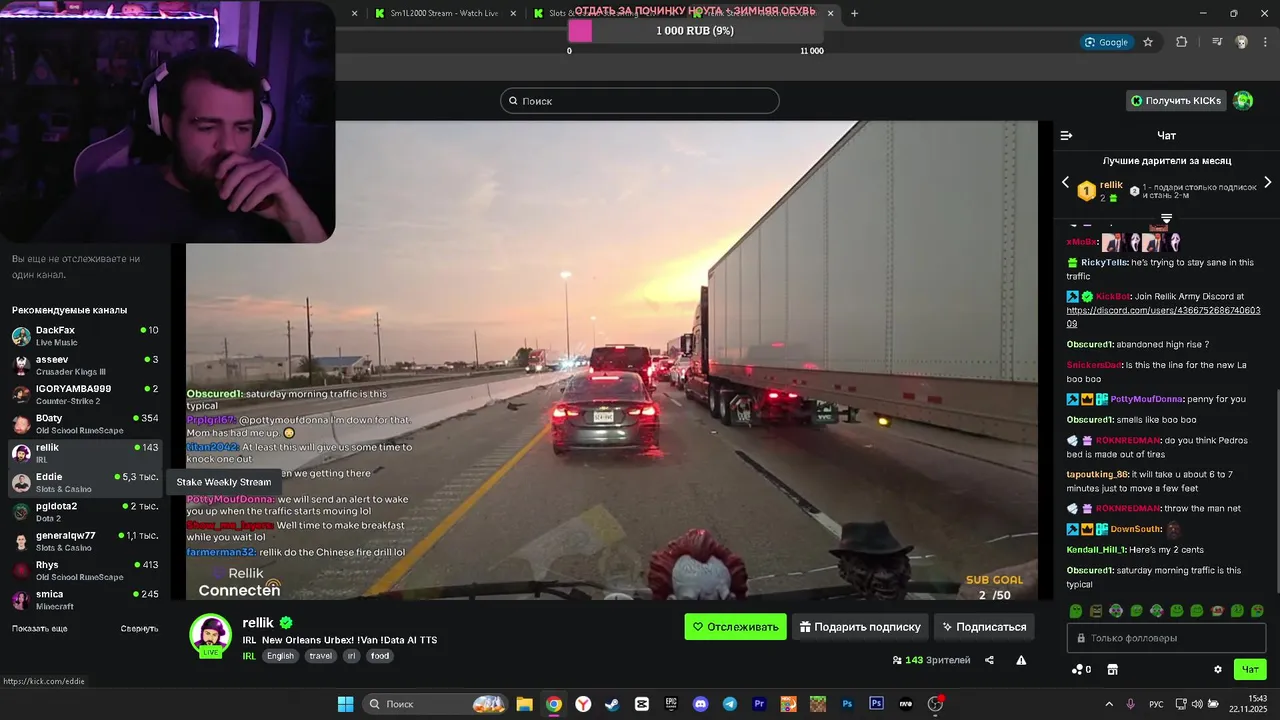Open Adobe Premiere Pro from taskbar

(759, 704)
